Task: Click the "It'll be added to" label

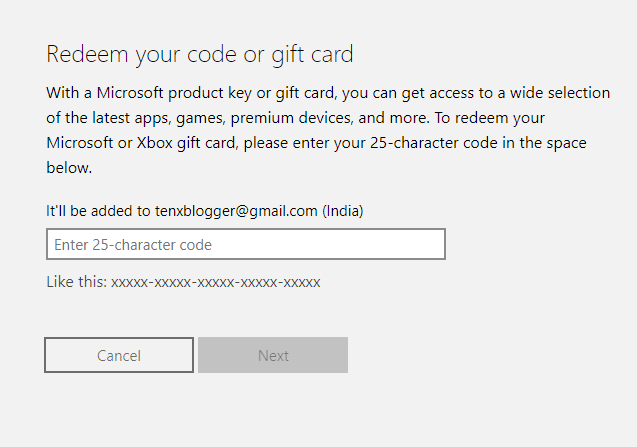Action: pos(98,211)
